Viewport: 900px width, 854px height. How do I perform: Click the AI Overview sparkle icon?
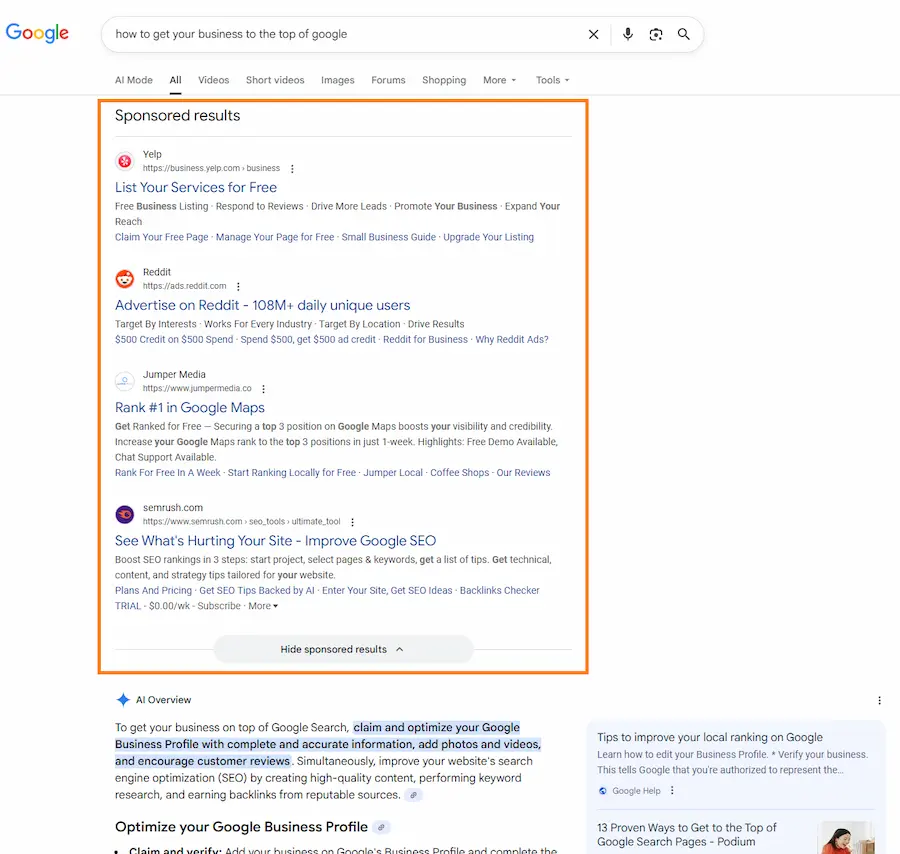123,699
